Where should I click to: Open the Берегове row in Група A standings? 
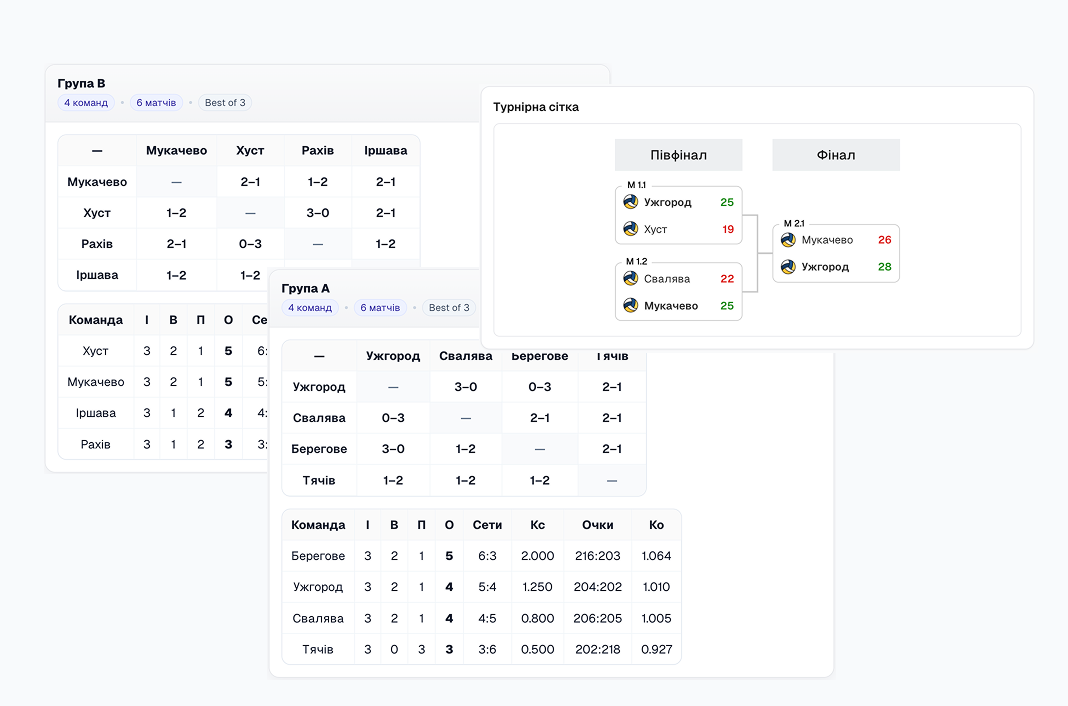pos(318,556)
